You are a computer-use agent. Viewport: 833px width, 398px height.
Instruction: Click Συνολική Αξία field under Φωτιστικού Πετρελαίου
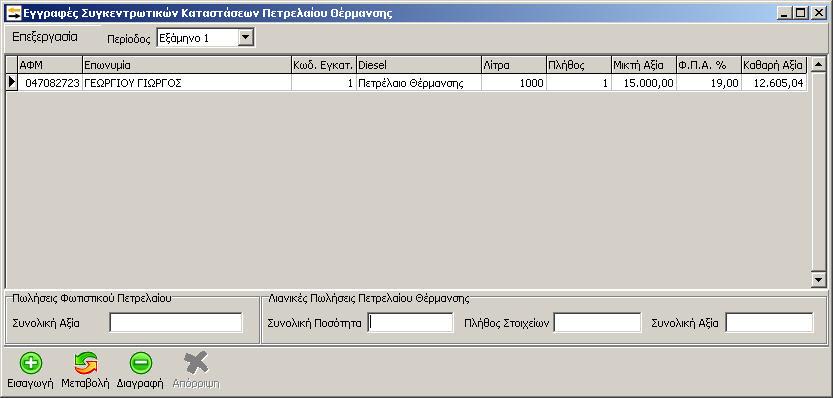pos(176,323)
